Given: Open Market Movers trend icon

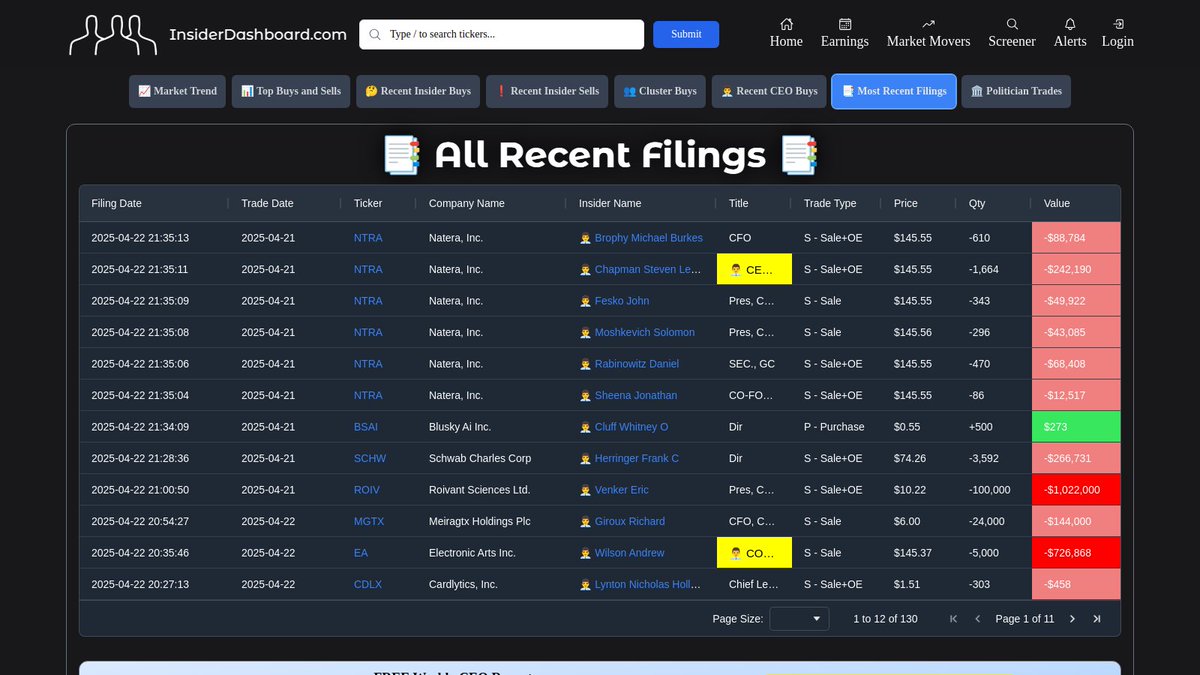Looking at the screenshot, I should click(x=928, y=24).
